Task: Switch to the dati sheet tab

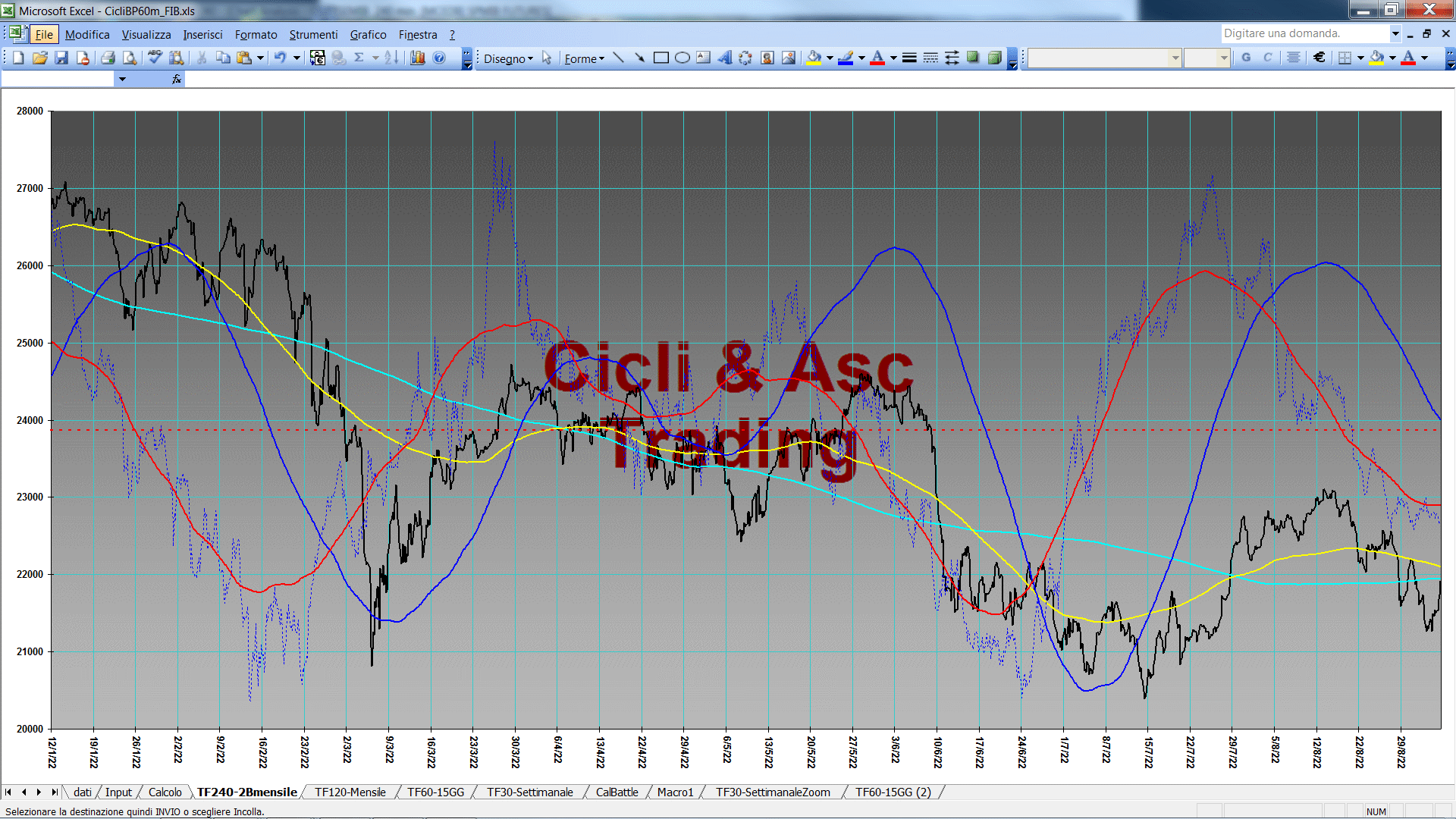Action: pos(83,792)
